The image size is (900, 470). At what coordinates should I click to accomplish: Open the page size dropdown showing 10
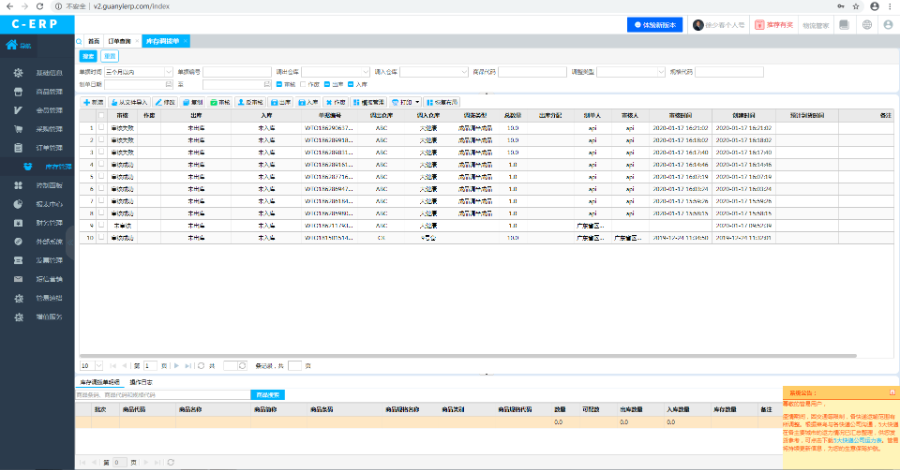(x=90, y=366)
